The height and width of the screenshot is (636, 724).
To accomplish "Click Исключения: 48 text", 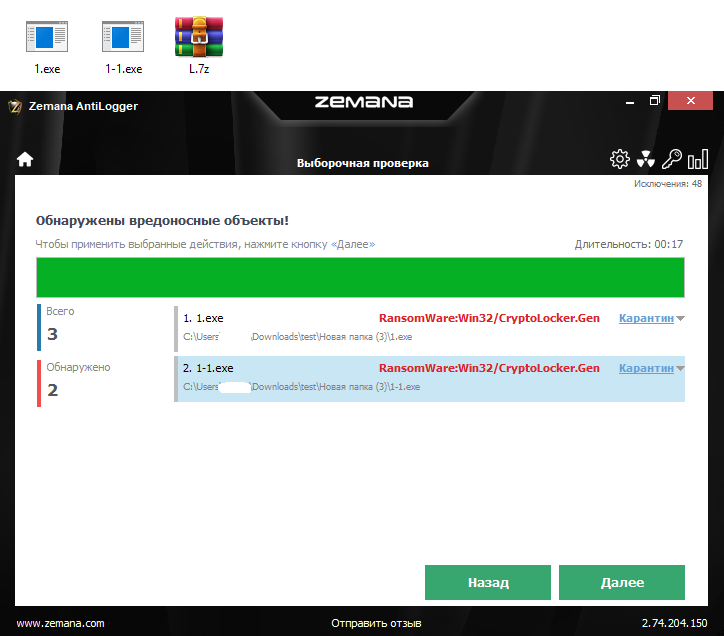I will click(x=668, y=184).
